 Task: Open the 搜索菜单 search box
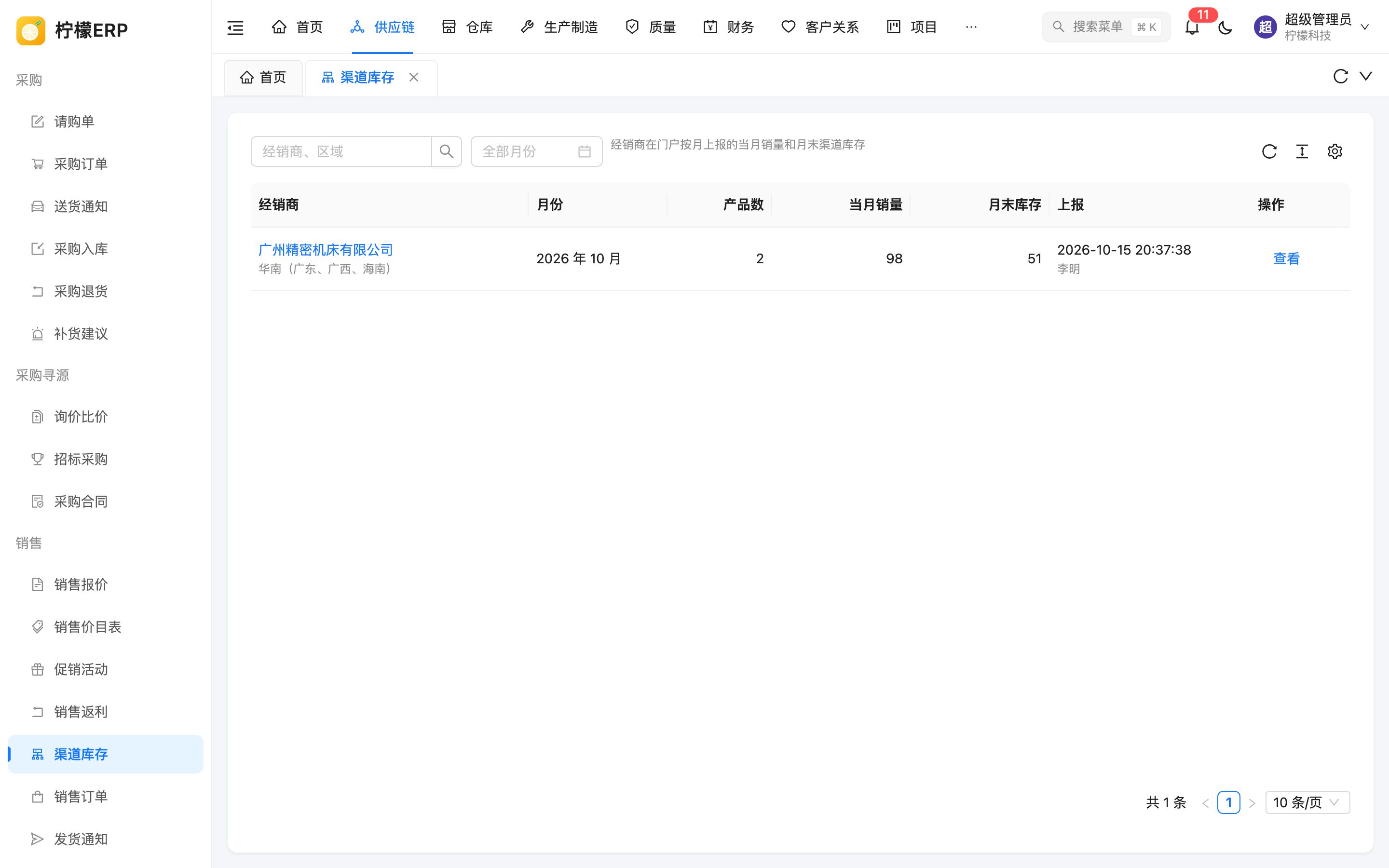pos(1105,27)
